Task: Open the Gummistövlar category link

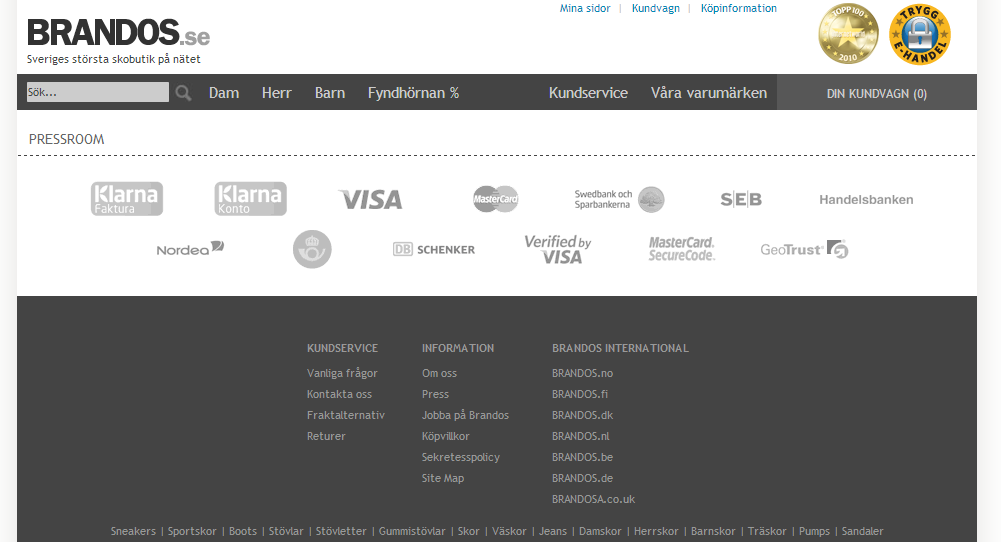Action: point(412,531)
